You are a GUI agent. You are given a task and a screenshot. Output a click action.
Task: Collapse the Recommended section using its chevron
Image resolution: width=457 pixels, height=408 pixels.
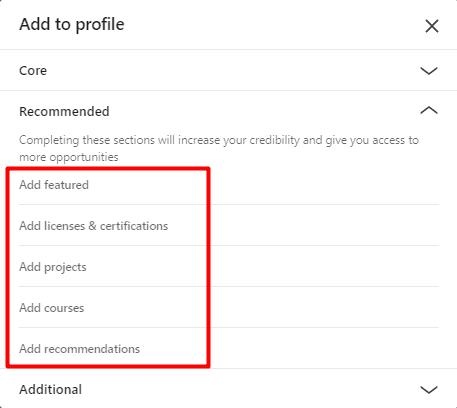[x=429, y=110]
